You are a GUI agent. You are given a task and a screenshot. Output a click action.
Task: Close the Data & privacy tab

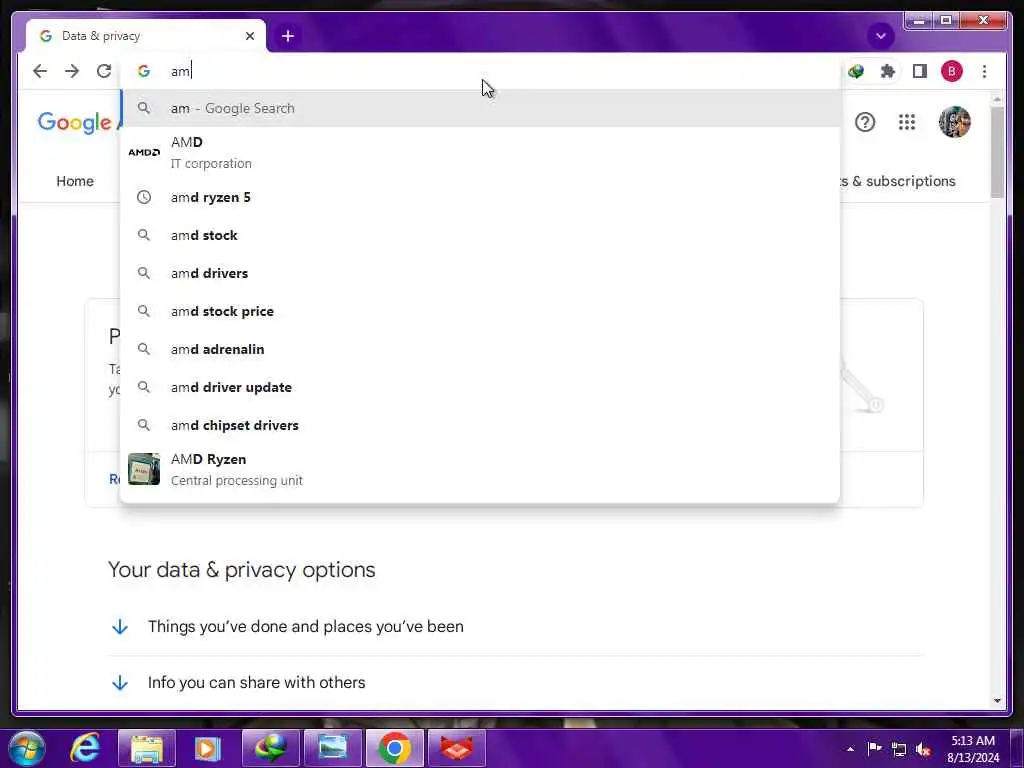tap(249, 36)
